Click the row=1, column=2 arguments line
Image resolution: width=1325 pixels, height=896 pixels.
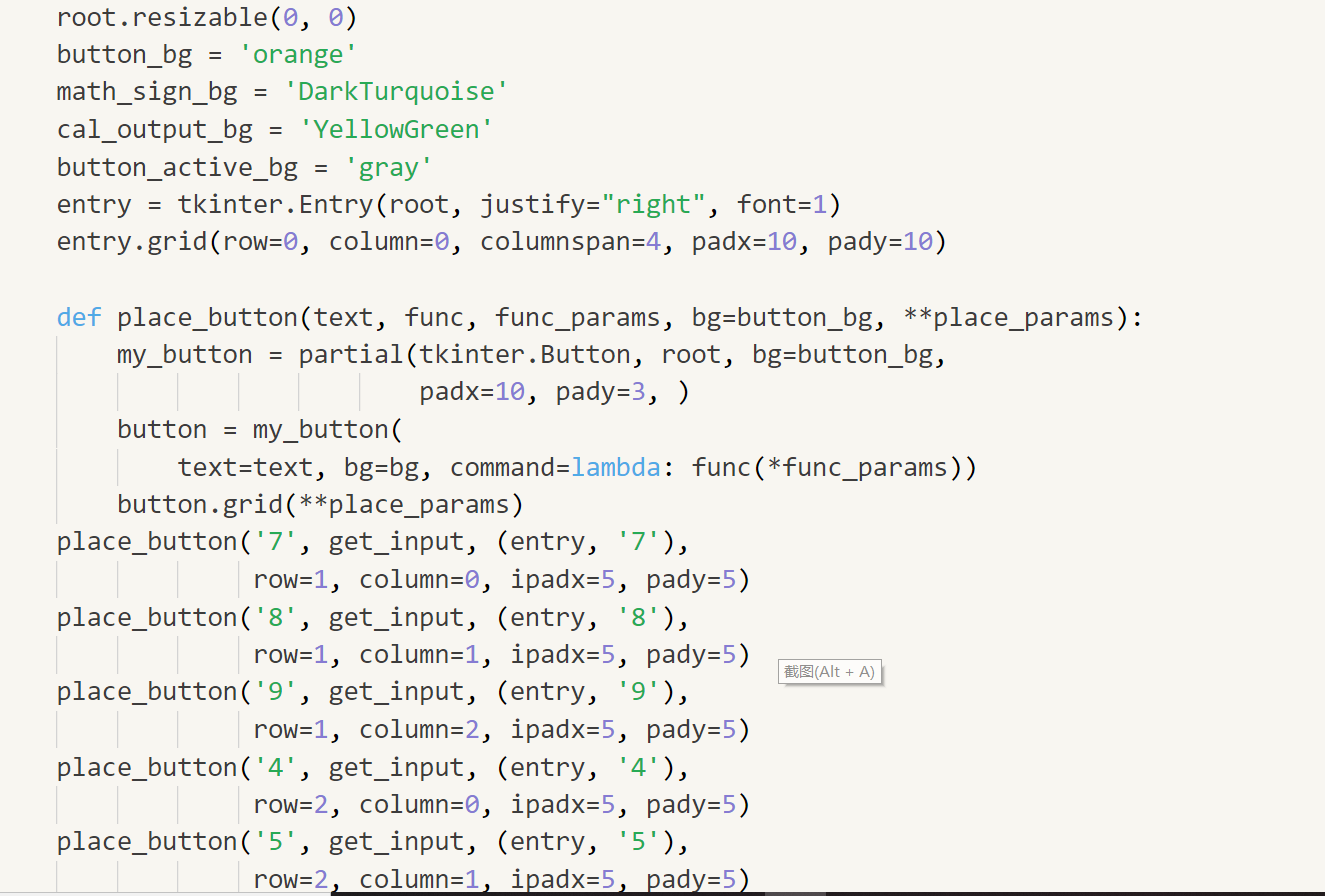click(x=501, y=730)
